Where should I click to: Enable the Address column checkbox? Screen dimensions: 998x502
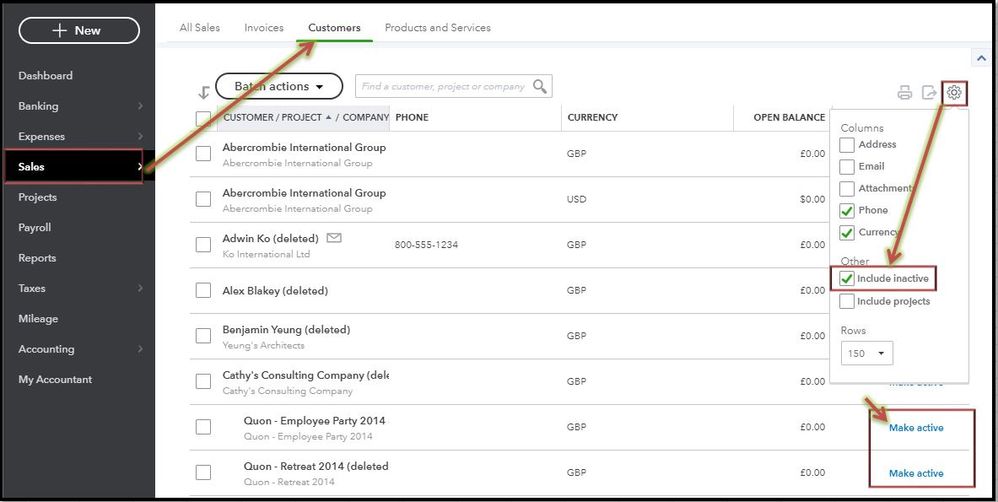[x=848, y=145]
